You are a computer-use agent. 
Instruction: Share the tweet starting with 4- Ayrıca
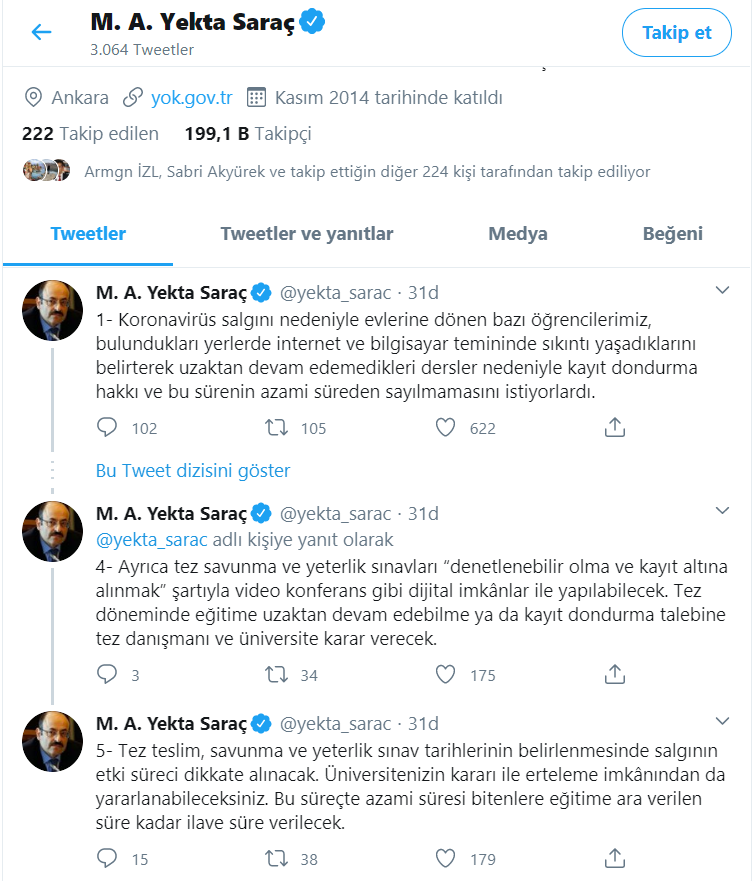tap(616, 675)
